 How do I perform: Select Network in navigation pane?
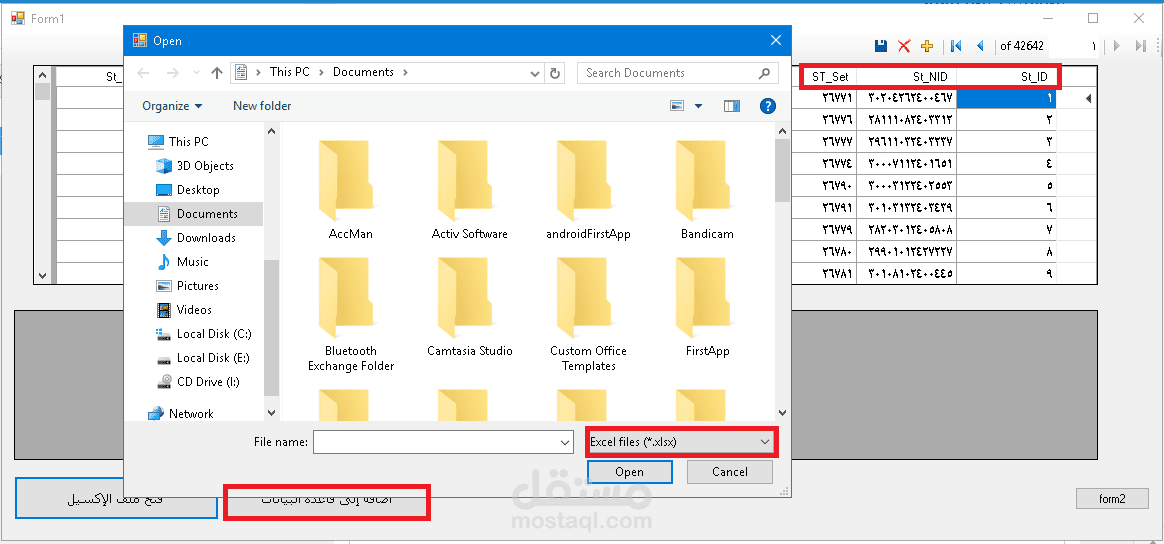coord(180,413)
